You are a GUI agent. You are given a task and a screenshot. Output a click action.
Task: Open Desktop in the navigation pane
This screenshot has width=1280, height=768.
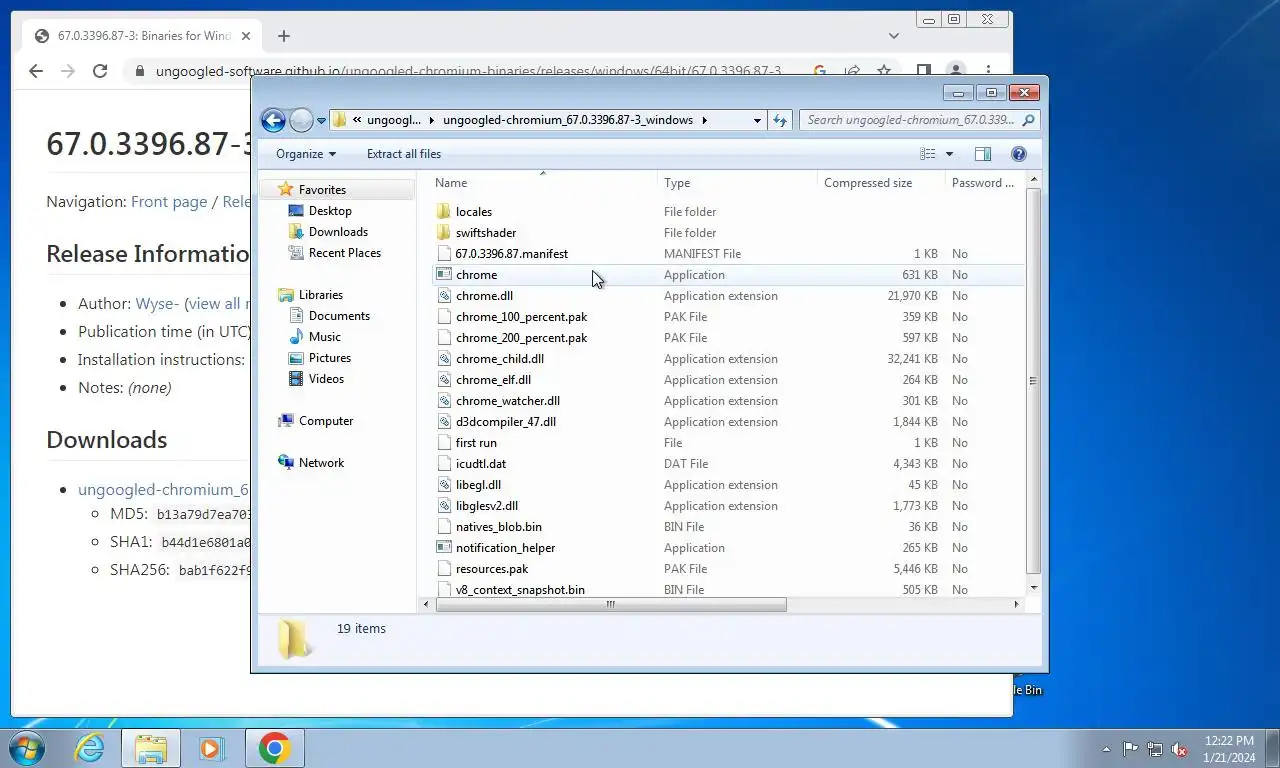coord(330,211)
